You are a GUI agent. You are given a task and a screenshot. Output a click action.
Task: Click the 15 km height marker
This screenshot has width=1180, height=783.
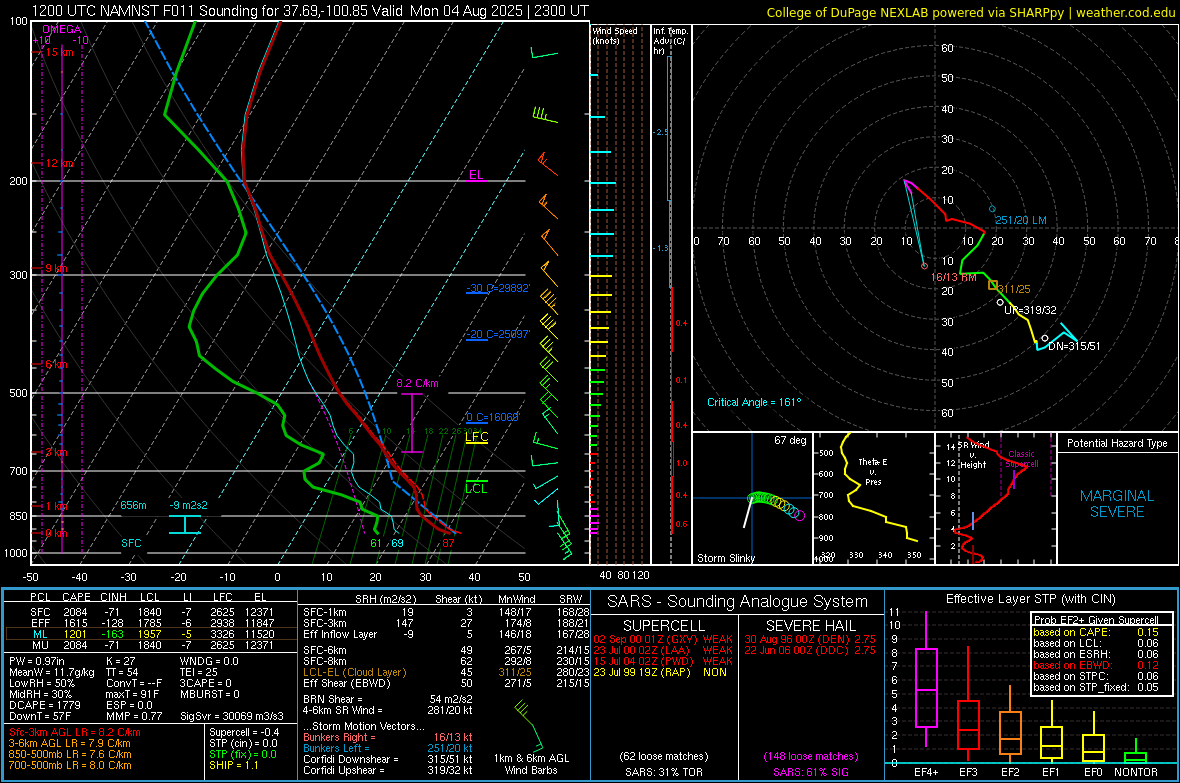pyautogui.click(x=59, y=52)
